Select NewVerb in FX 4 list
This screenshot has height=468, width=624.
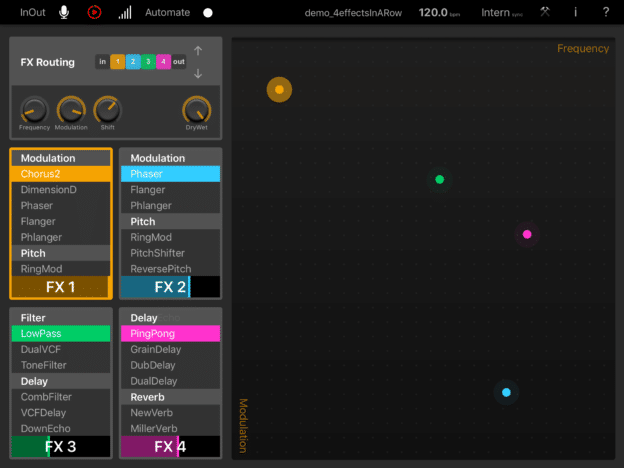(x=170, y=413)
